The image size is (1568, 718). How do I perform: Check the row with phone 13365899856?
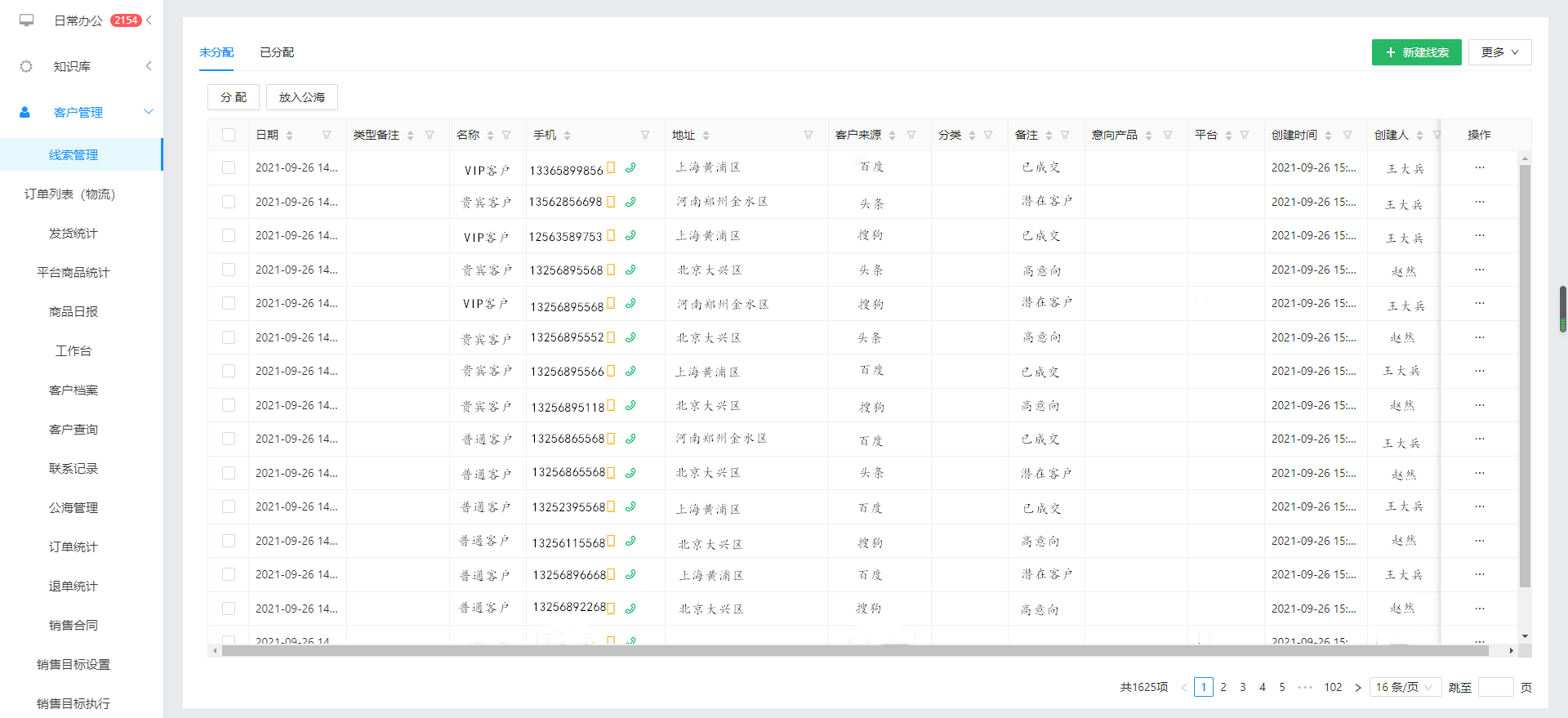click(229, 167)
